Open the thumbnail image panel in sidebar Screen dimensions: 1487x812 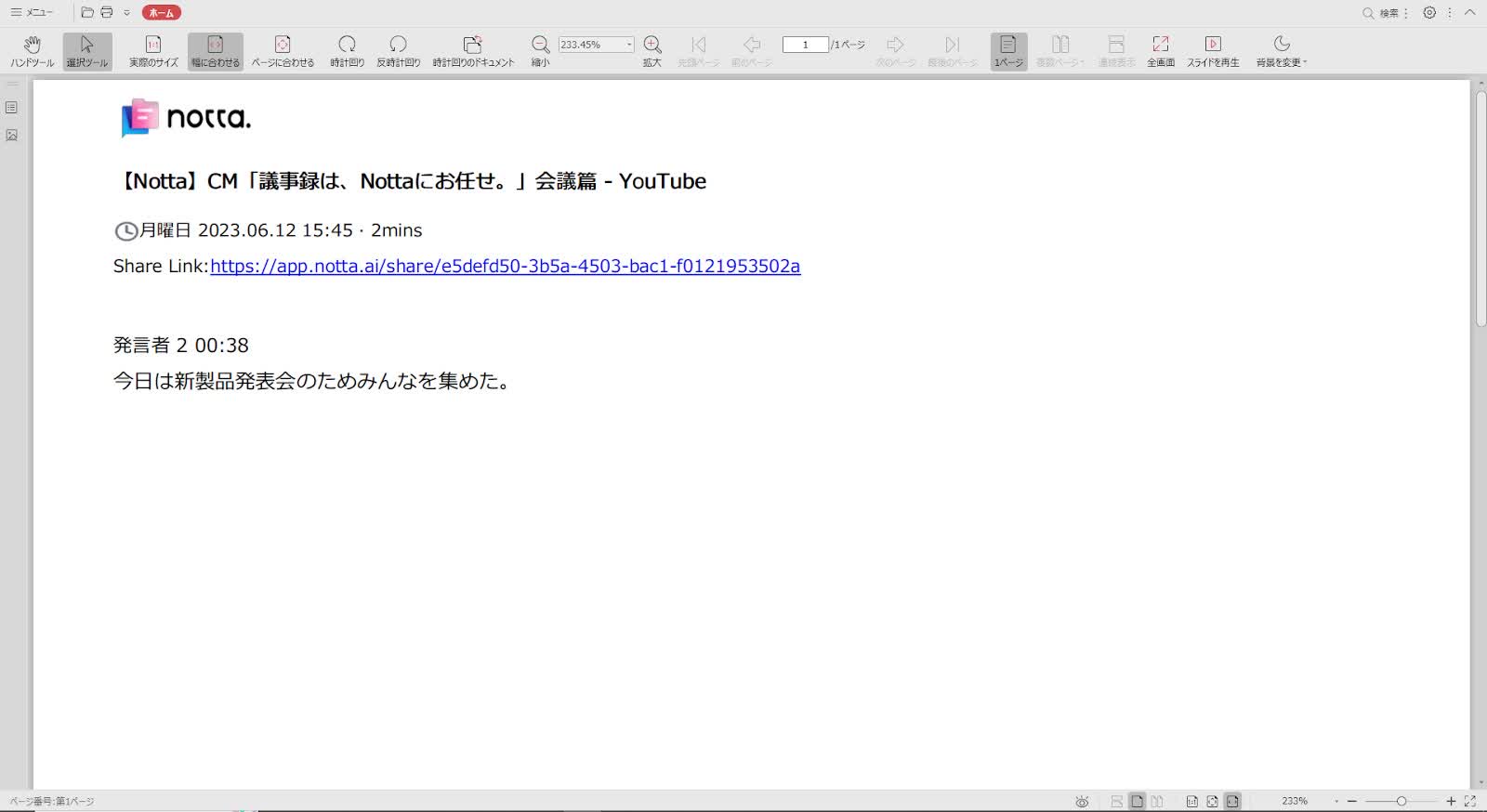click(11, 135)
